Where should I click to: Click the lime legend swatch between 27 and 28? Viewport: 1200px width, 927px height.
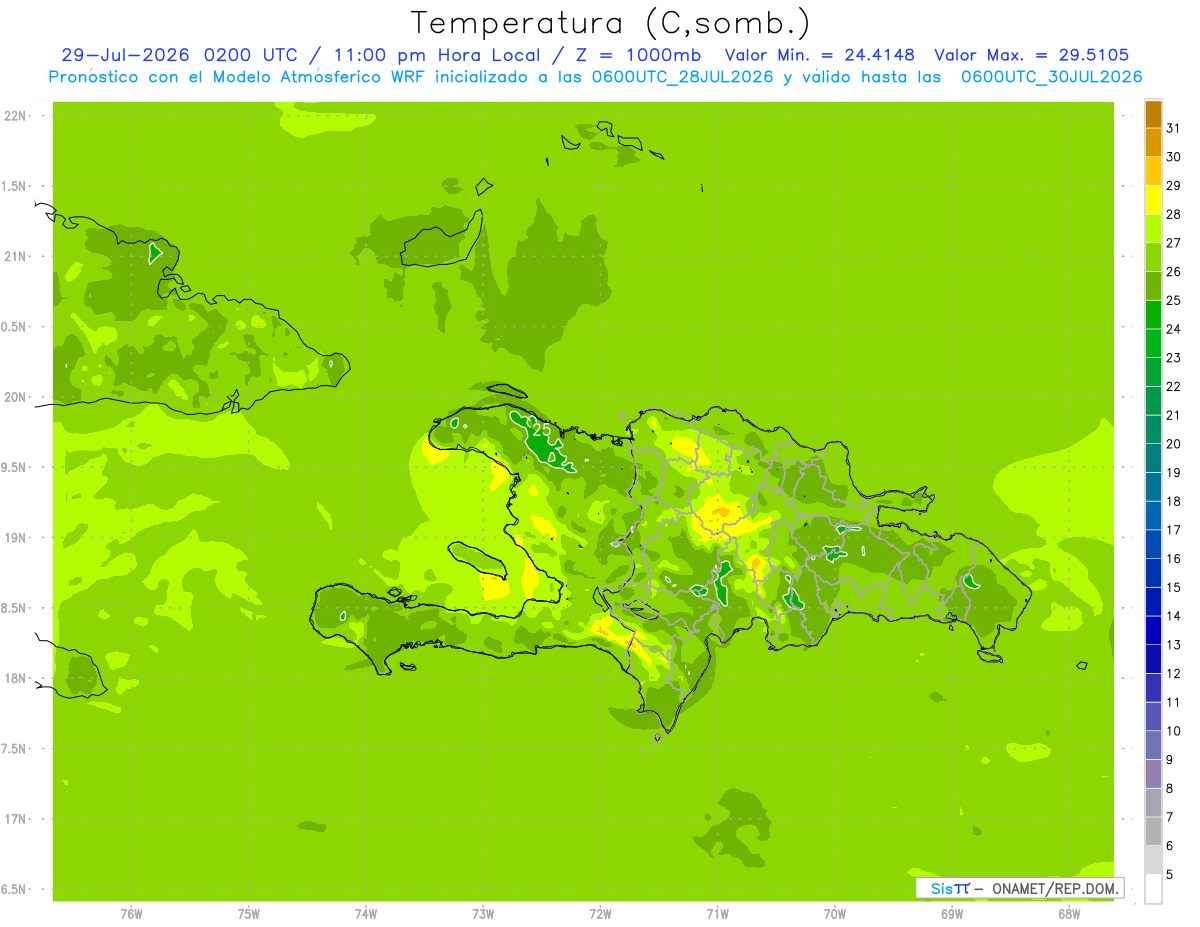coord(1153,229)
